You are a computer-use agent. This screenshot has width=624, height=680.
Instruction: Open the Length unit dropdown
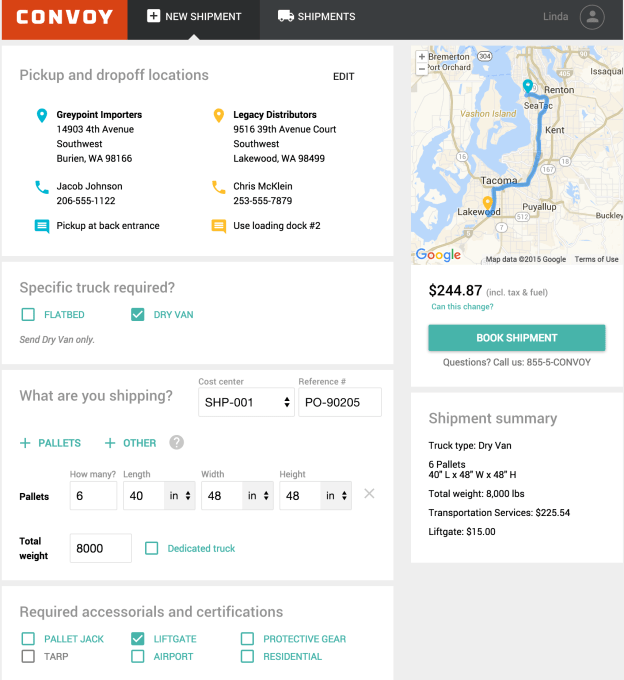click(179, 496)
